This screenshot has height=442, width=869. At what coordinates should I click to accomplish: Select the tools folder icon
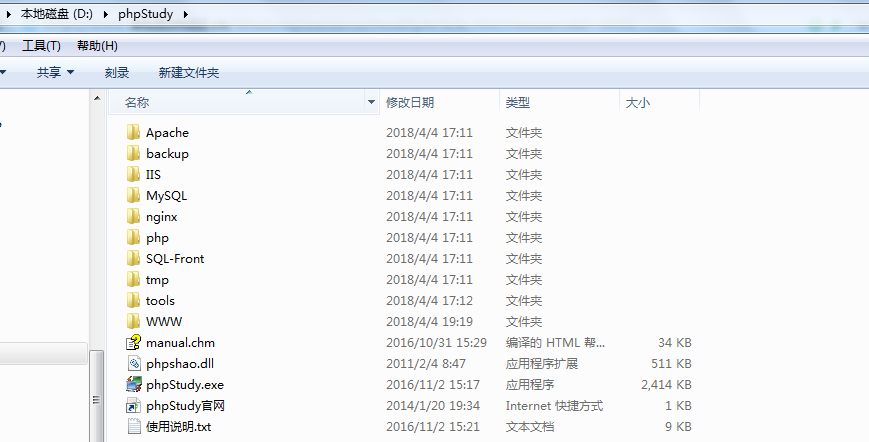133,301
